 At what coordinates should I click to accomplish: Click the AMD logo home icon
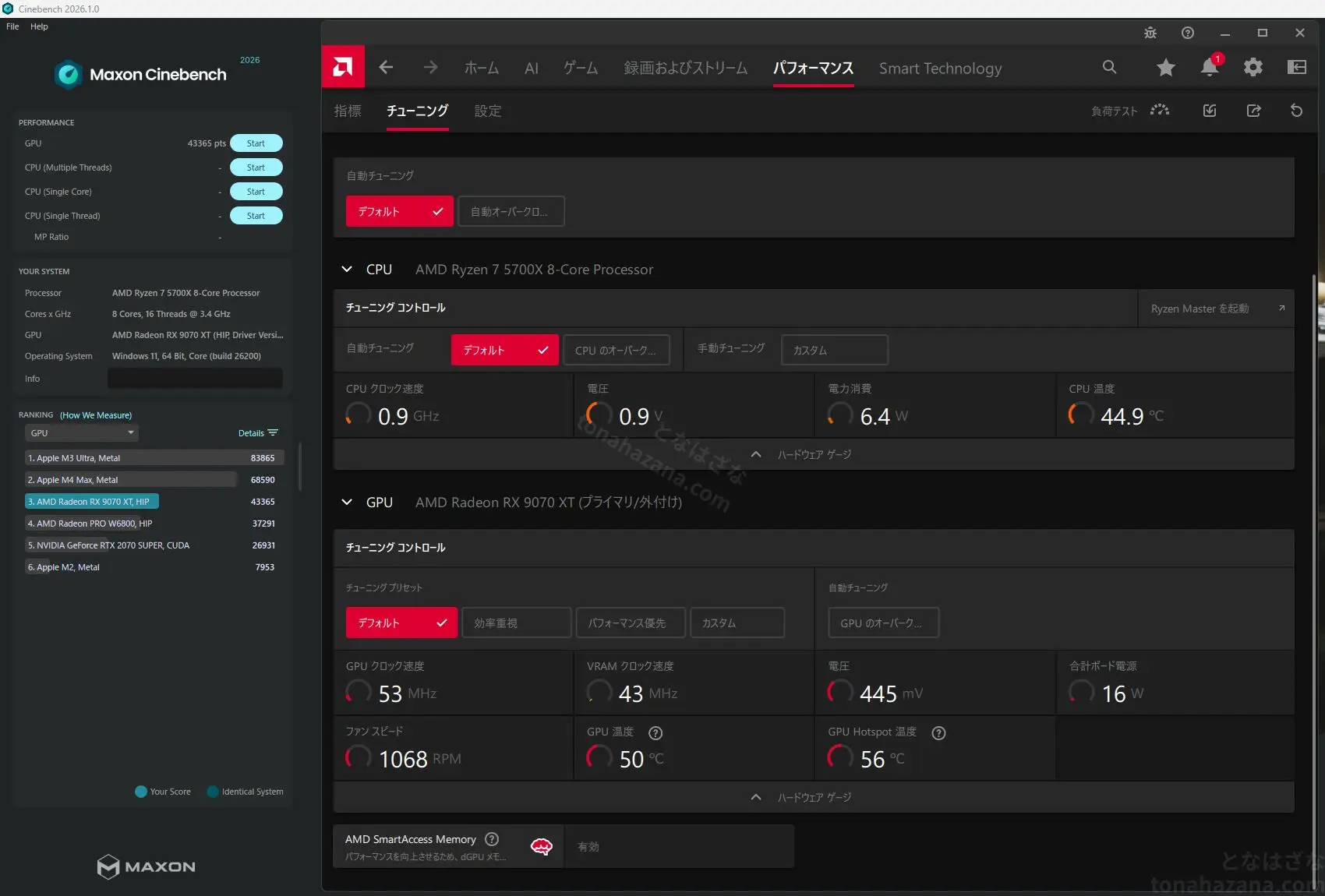coord(343,67)
